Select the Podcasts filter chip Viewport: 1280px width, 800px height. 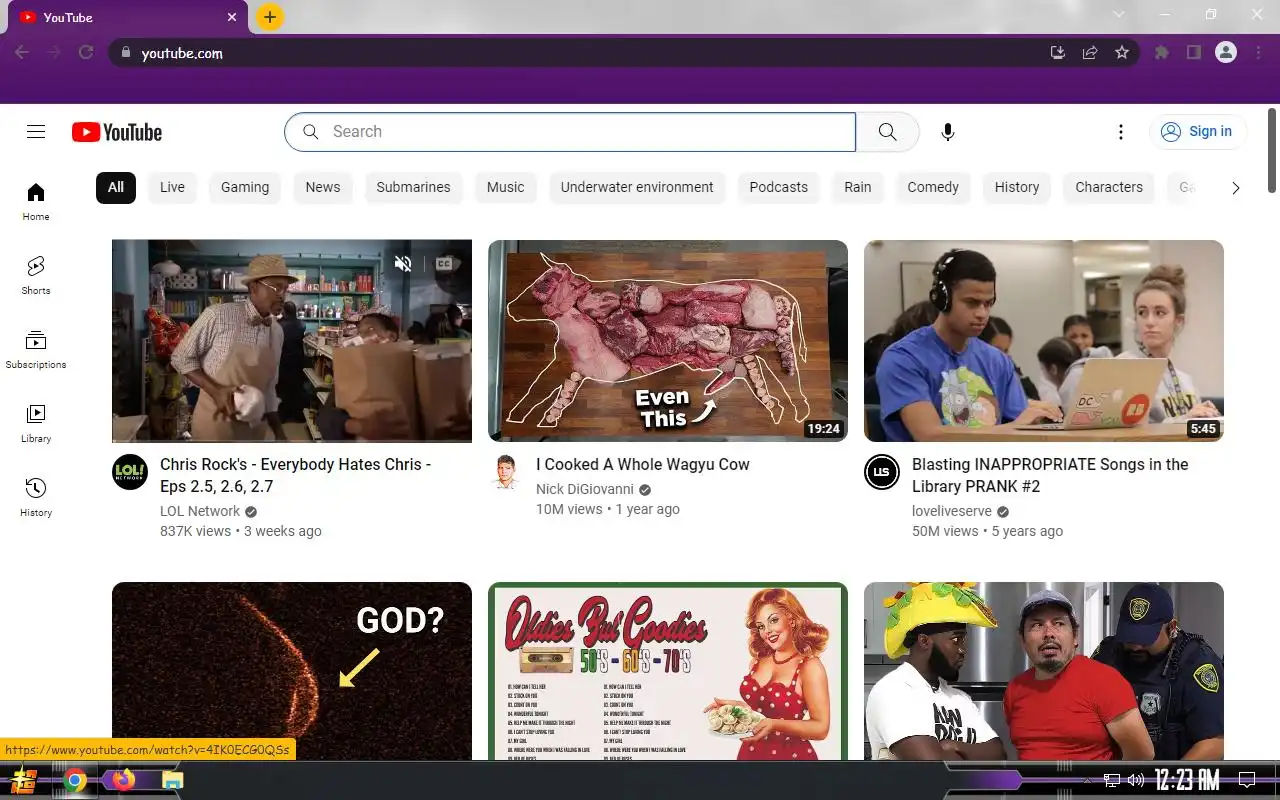click(778, 187)
